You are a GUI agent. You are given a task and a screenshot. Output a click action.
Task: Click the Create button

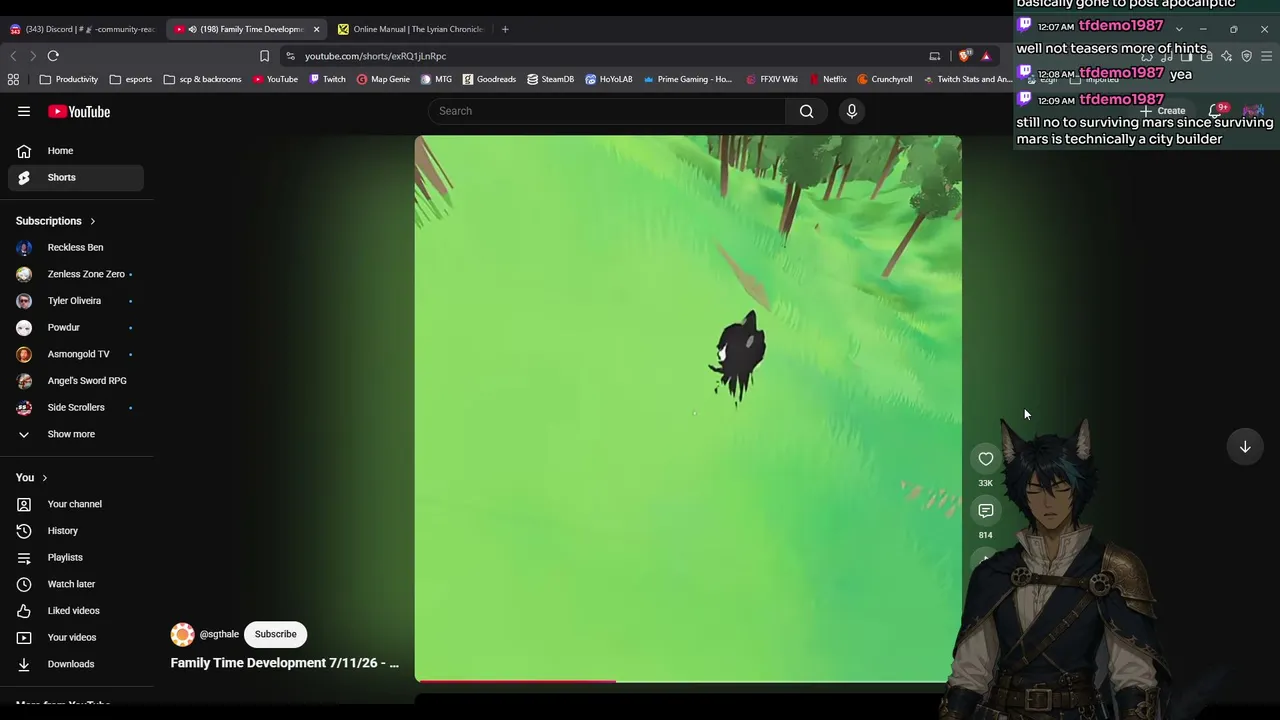[x=1162, y=111]
